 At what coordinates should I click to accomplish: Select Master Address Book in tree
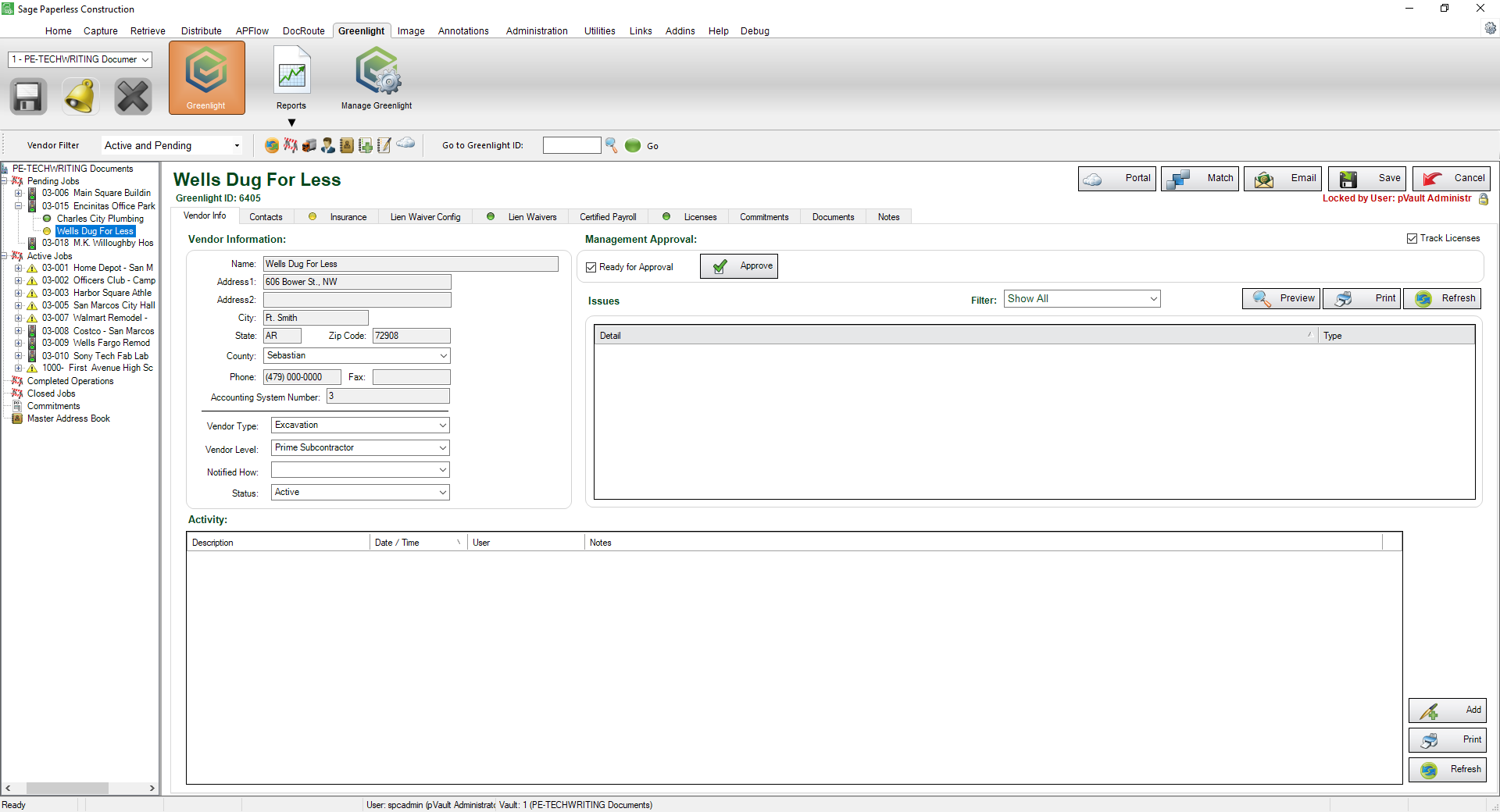pos(69,419)
